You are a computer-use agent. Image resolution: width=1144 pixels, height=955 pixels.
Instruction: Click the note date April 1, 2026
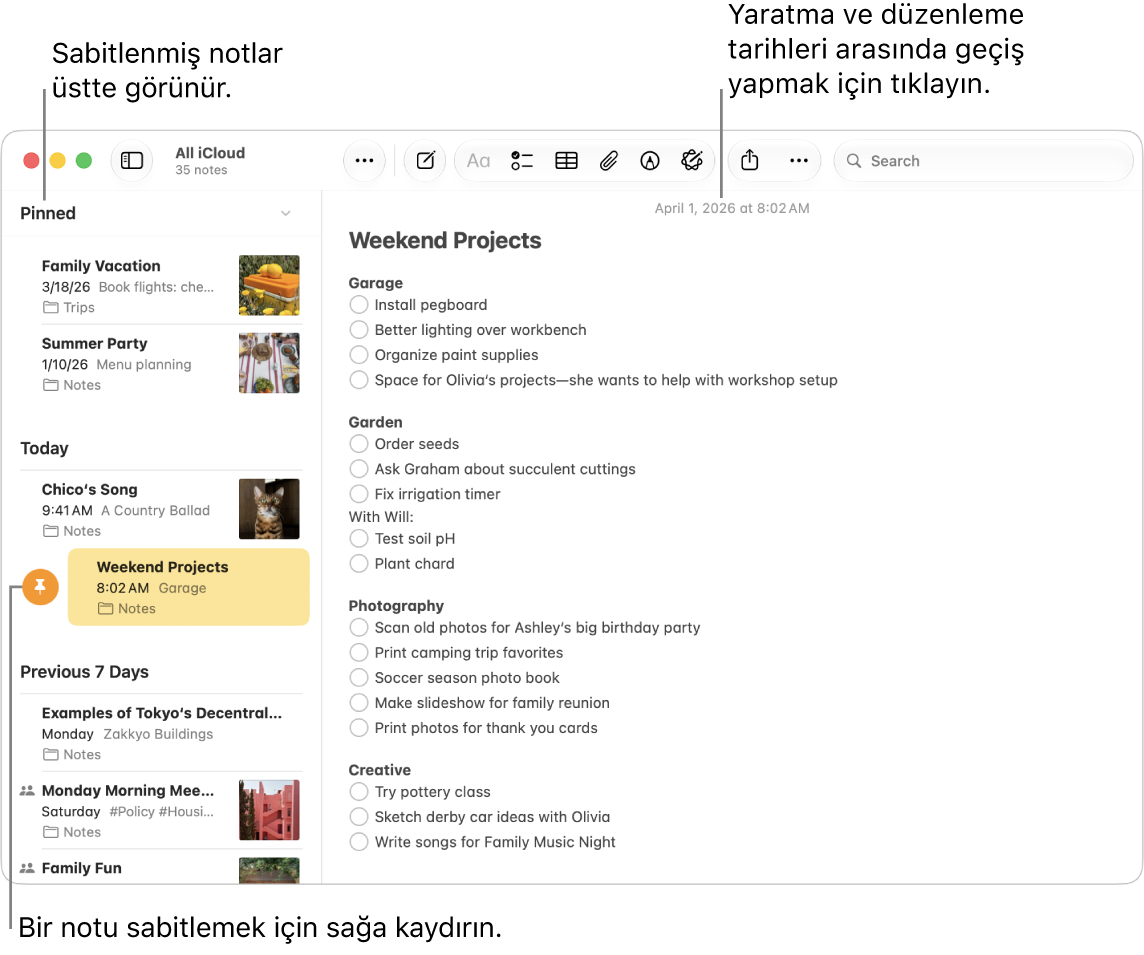coord(732,208)
